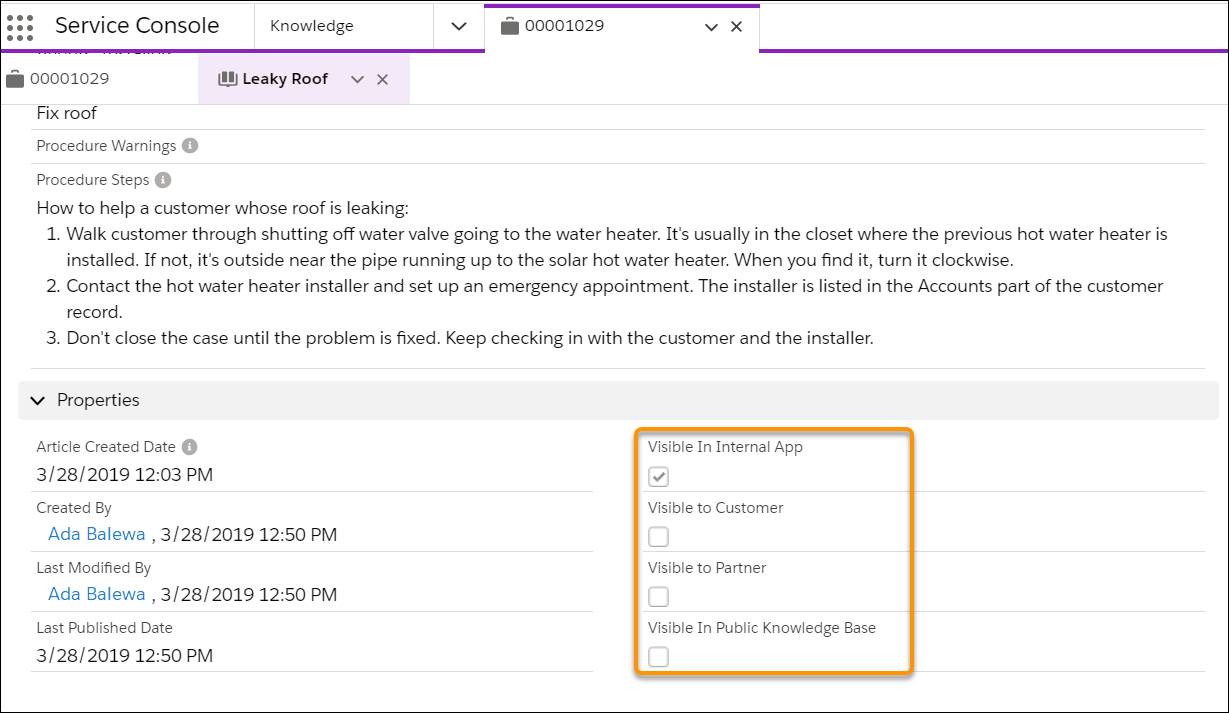Image resolution: width=1229 pixels, height=713 pixels.
Task: Open Ada Balewa under Last Modified By
Action: (97, 594)
